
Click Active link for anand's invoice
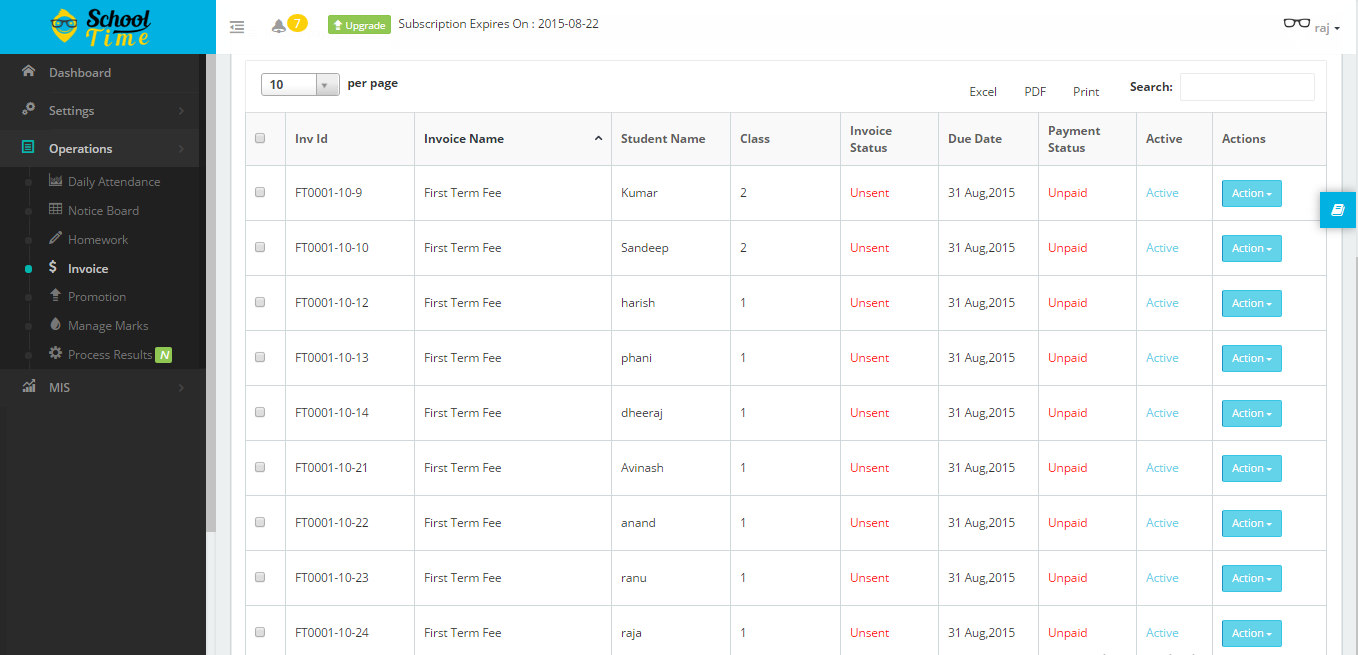1162,523
